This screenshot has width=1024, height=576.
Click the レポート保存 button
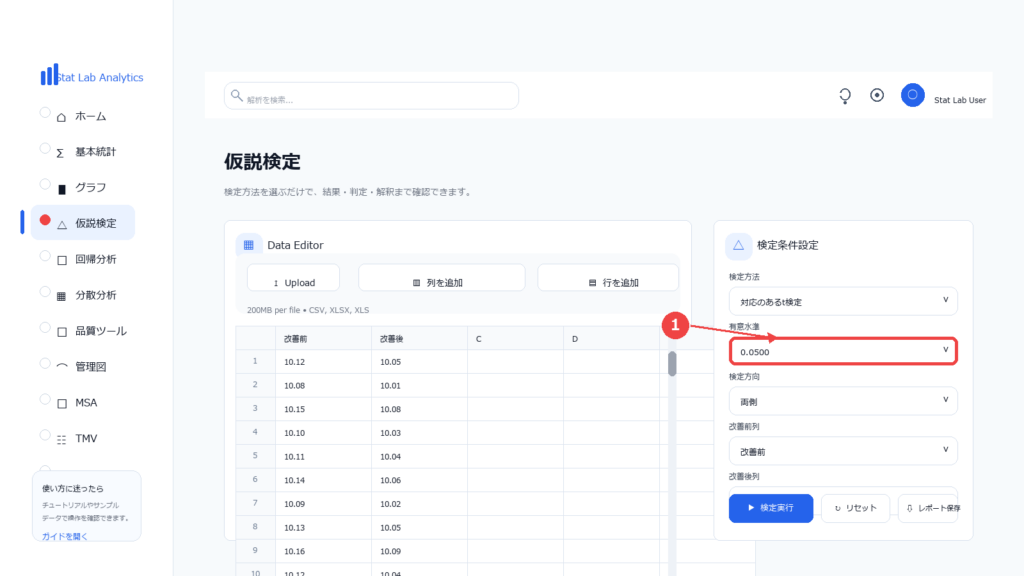(928, 508)
